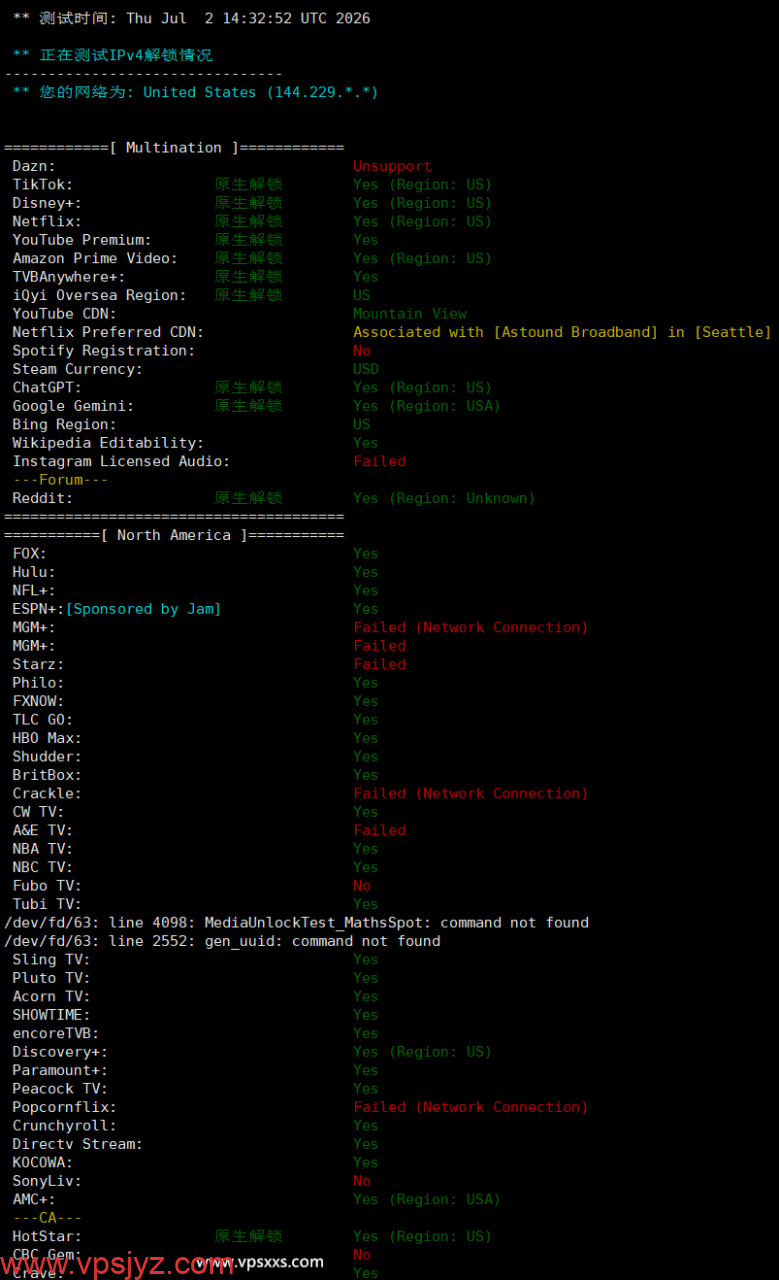The image size is (779, 1280).
Task: Select the Popcornflix Failed result text
Action: [x=470, y=1107]
